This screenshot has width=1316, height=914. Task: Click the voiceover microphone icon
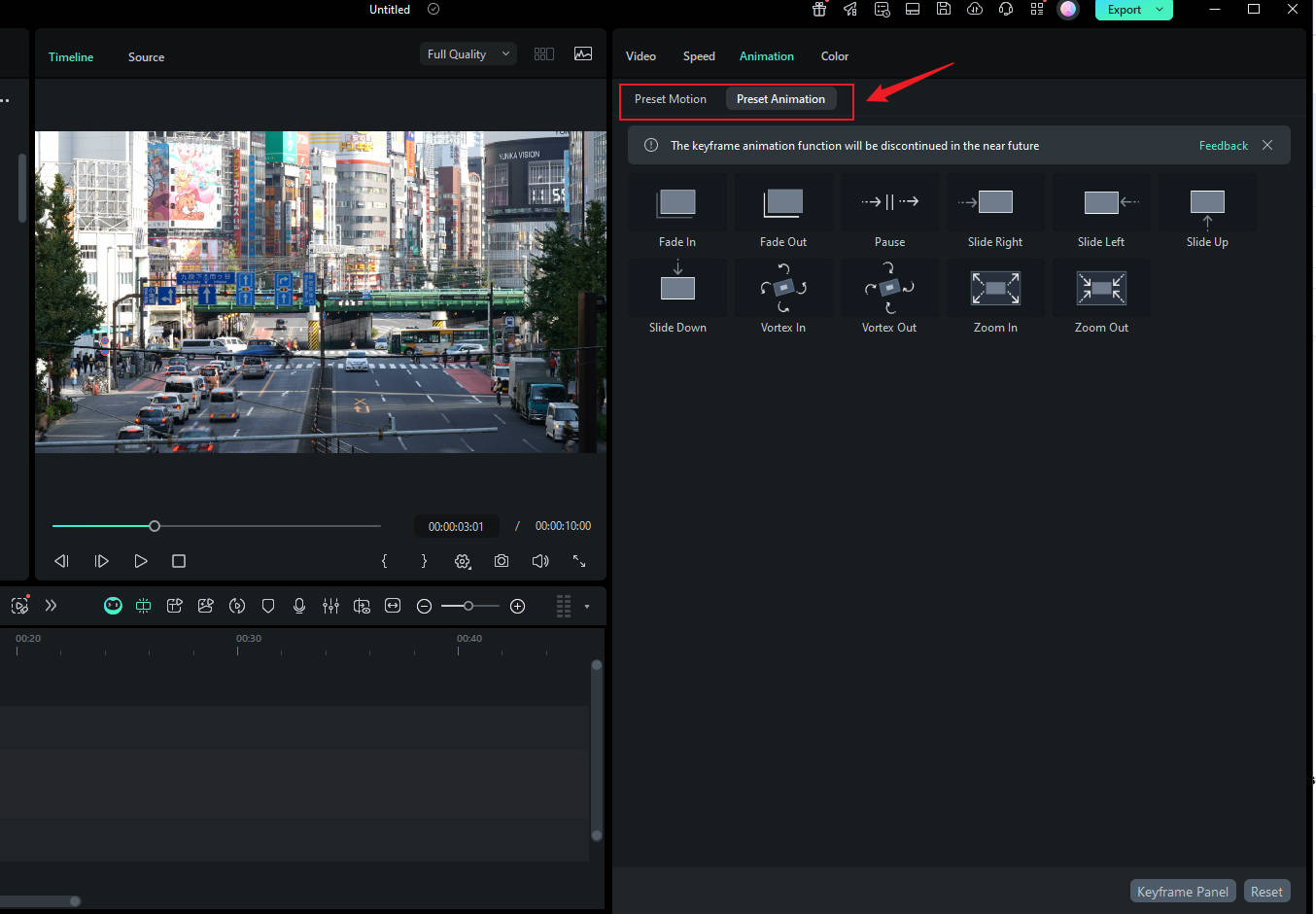coord(299,606)
